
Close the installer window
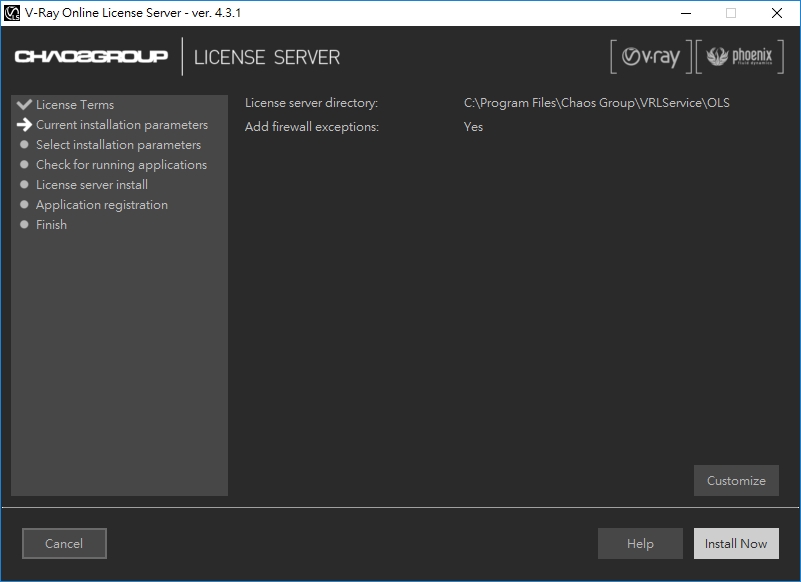tap(776, 13)
